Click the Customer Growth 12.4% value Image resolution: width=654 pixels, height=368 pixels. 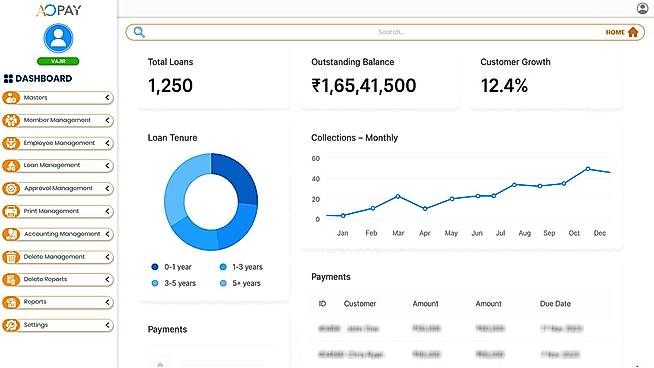pos(504,86)
